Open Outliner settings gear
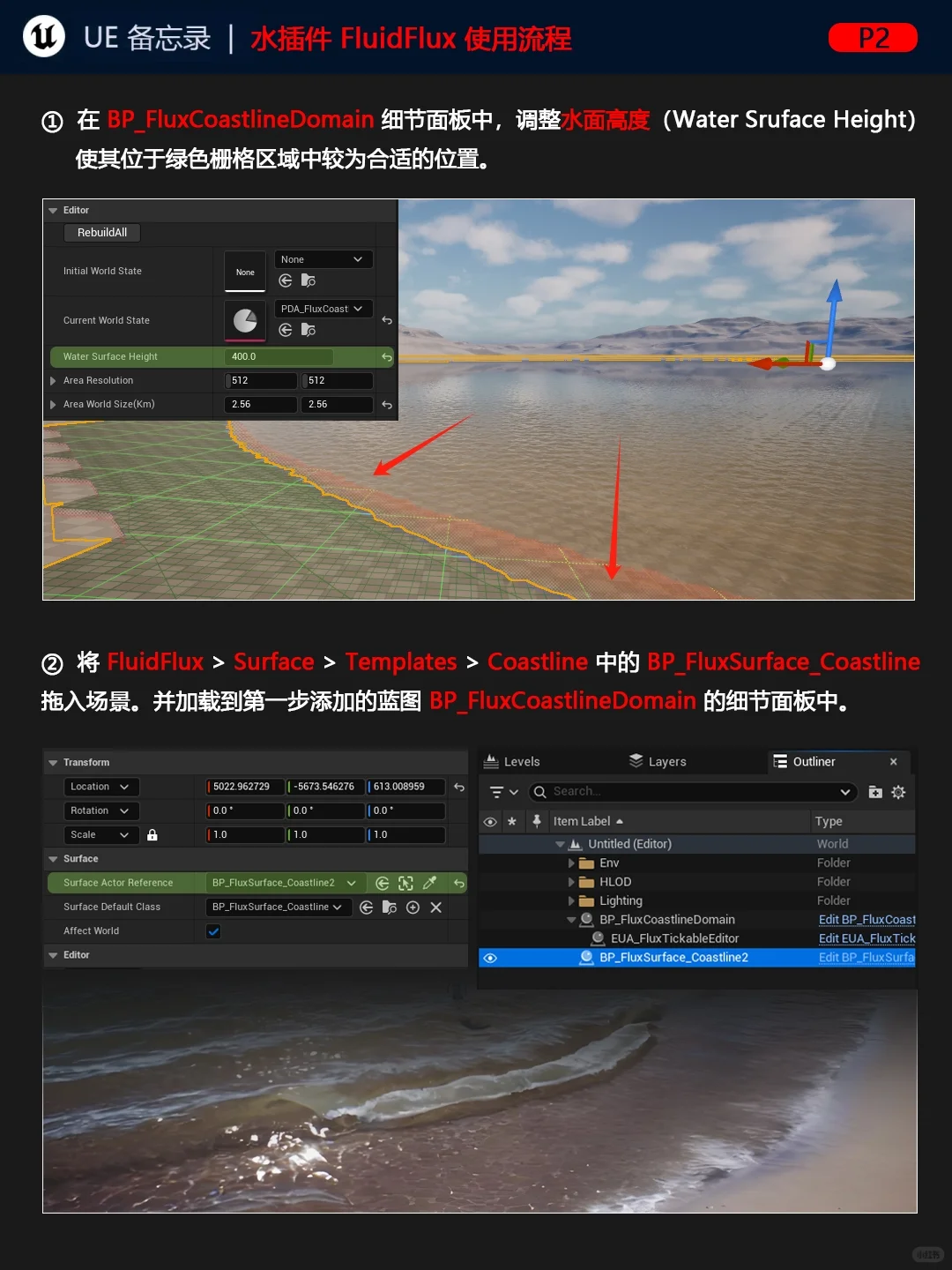 tap(898, 792)
